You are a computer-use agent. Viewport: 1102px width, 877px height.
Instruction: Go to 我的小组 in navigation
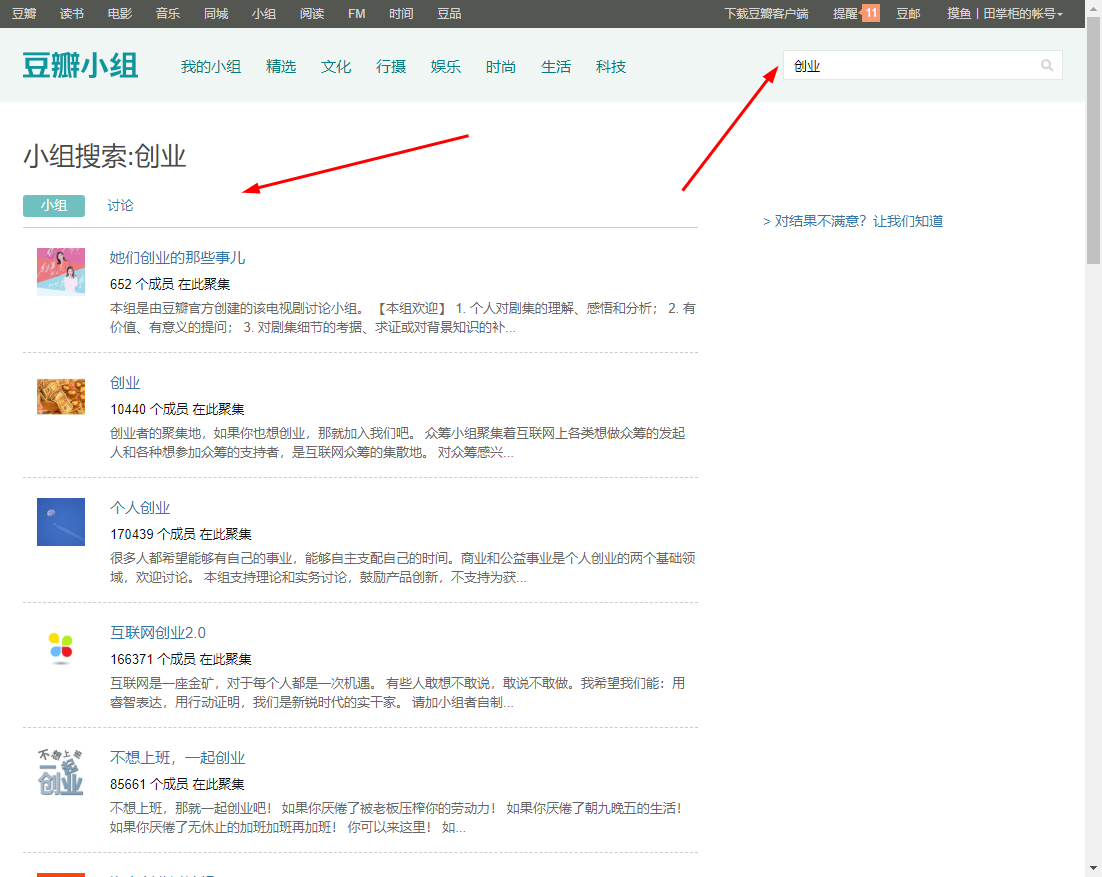211,66
